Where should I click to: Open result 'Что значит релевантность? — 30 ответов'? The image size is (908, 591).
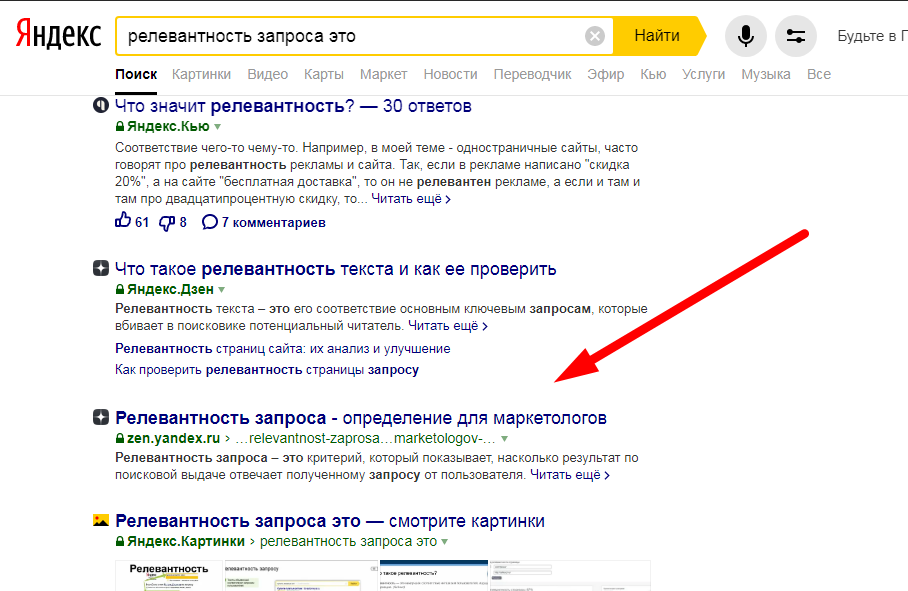click(293, 106)
